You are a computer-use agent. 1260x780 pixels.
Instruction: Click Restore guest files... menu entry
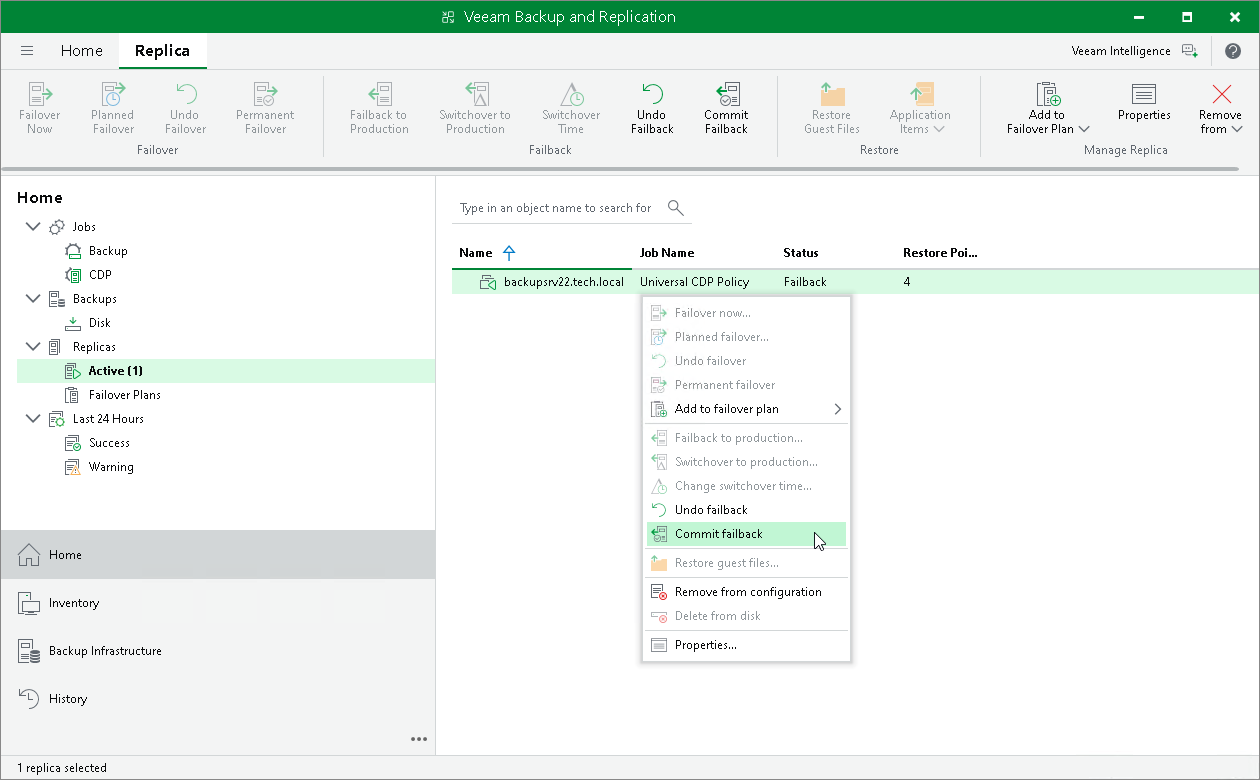[747, 563]
